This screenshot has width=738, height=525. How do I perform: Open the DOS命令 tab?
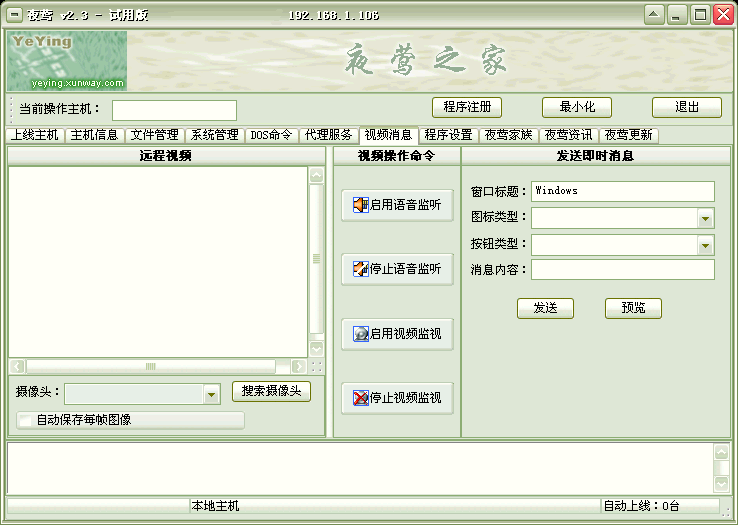(x=271, y=135)
